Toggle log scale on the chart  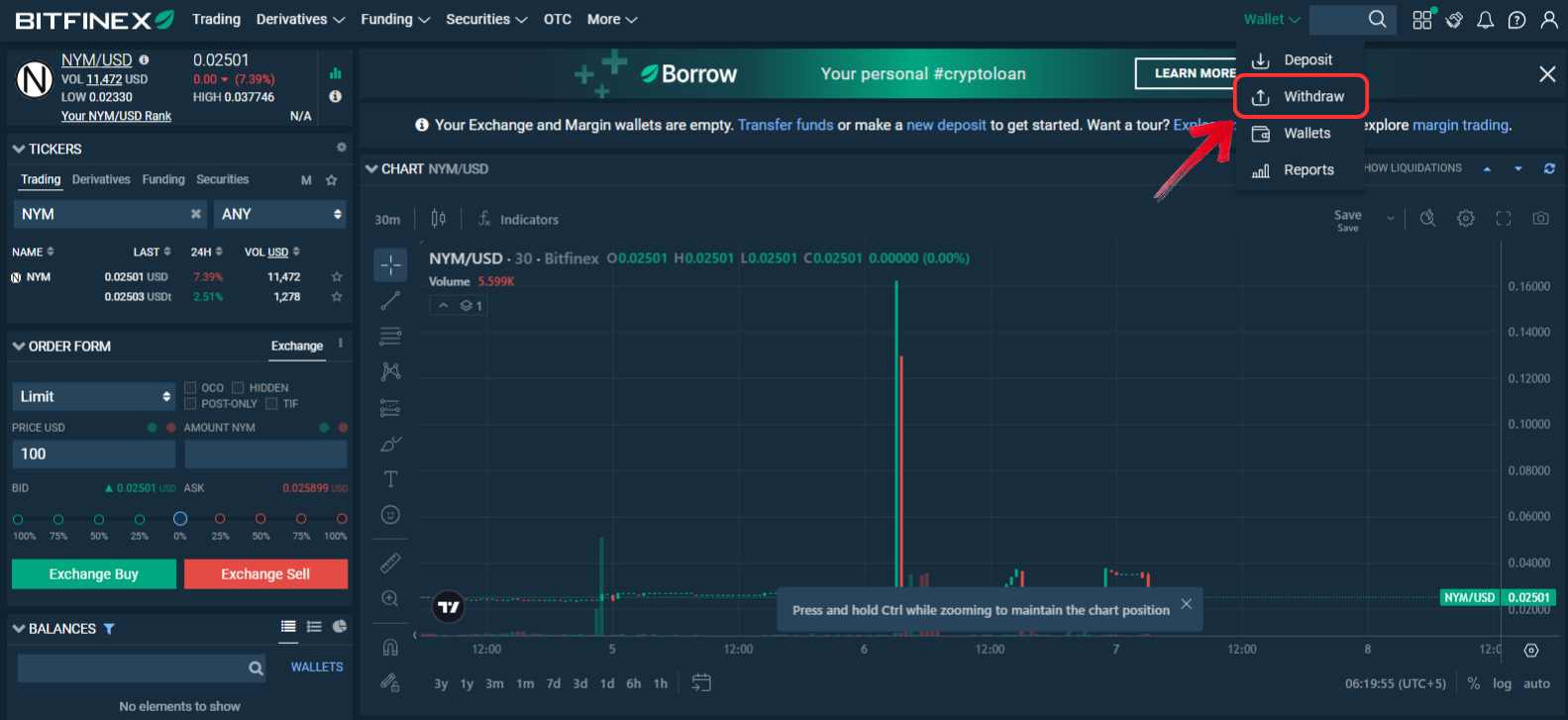pyautogui.click(x=1503, y=683)
